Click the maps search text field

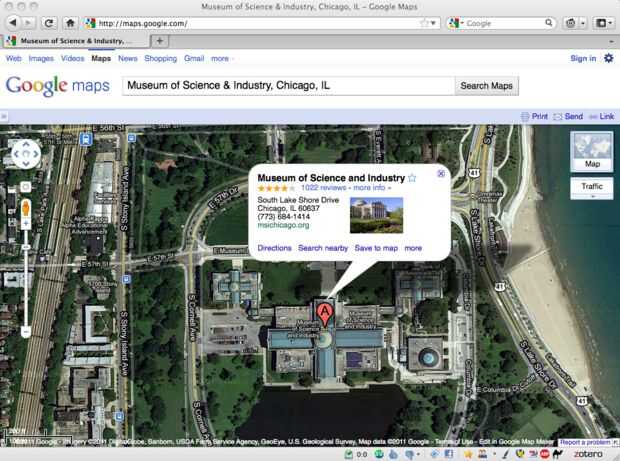[x=289, y=85]
